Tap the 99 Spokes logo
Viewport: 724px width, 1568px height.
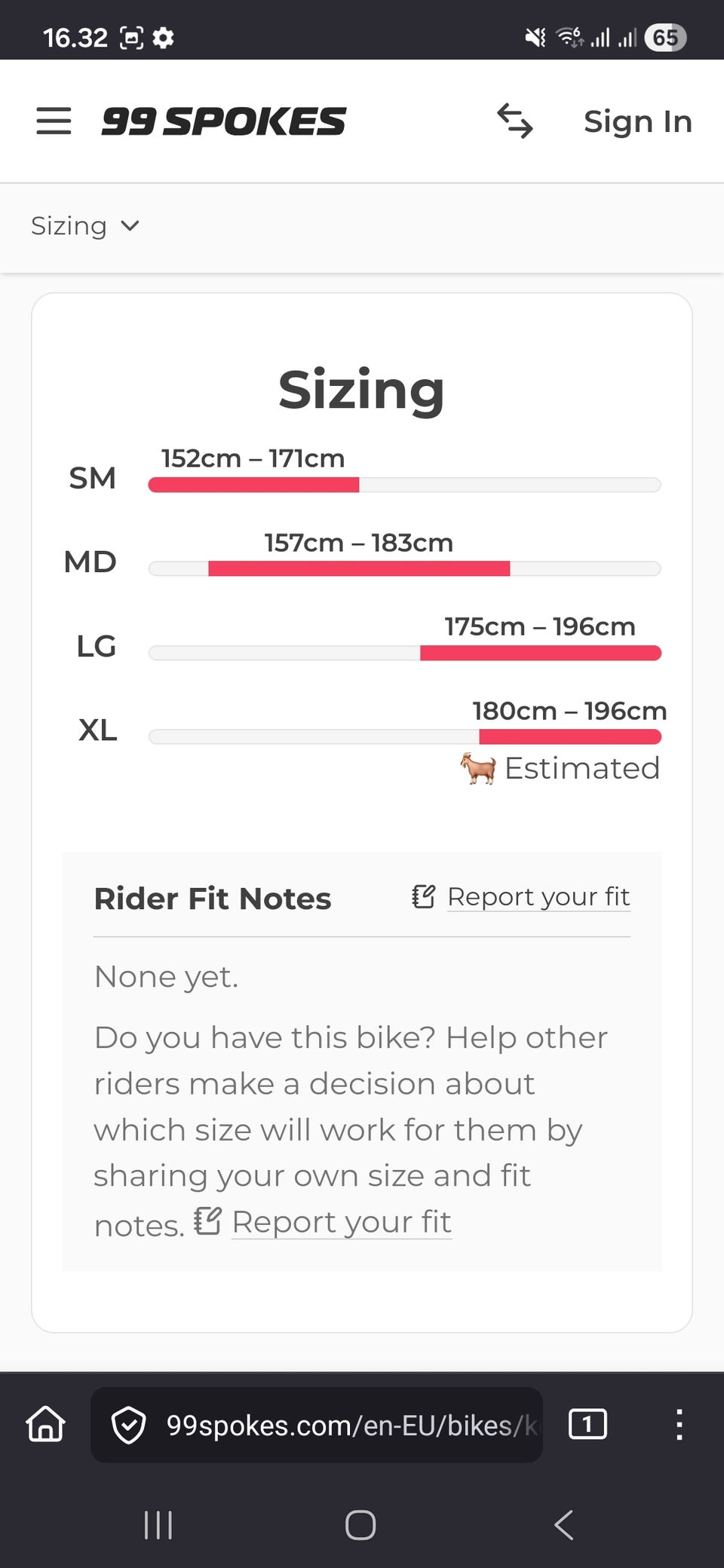click(223, 121)
